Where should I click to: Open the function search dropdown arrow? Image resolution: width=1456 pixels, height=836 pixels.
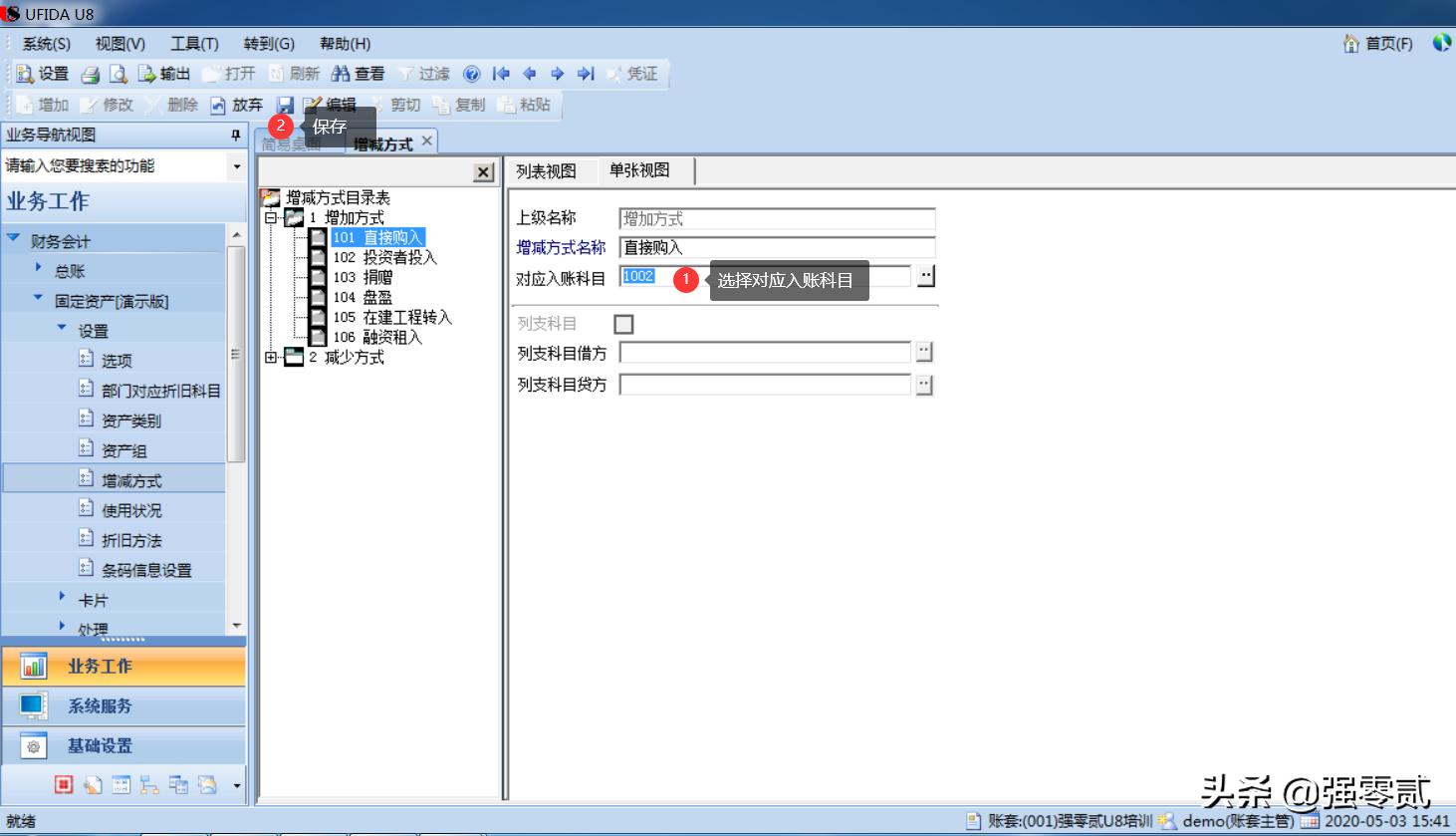(236, 166)
